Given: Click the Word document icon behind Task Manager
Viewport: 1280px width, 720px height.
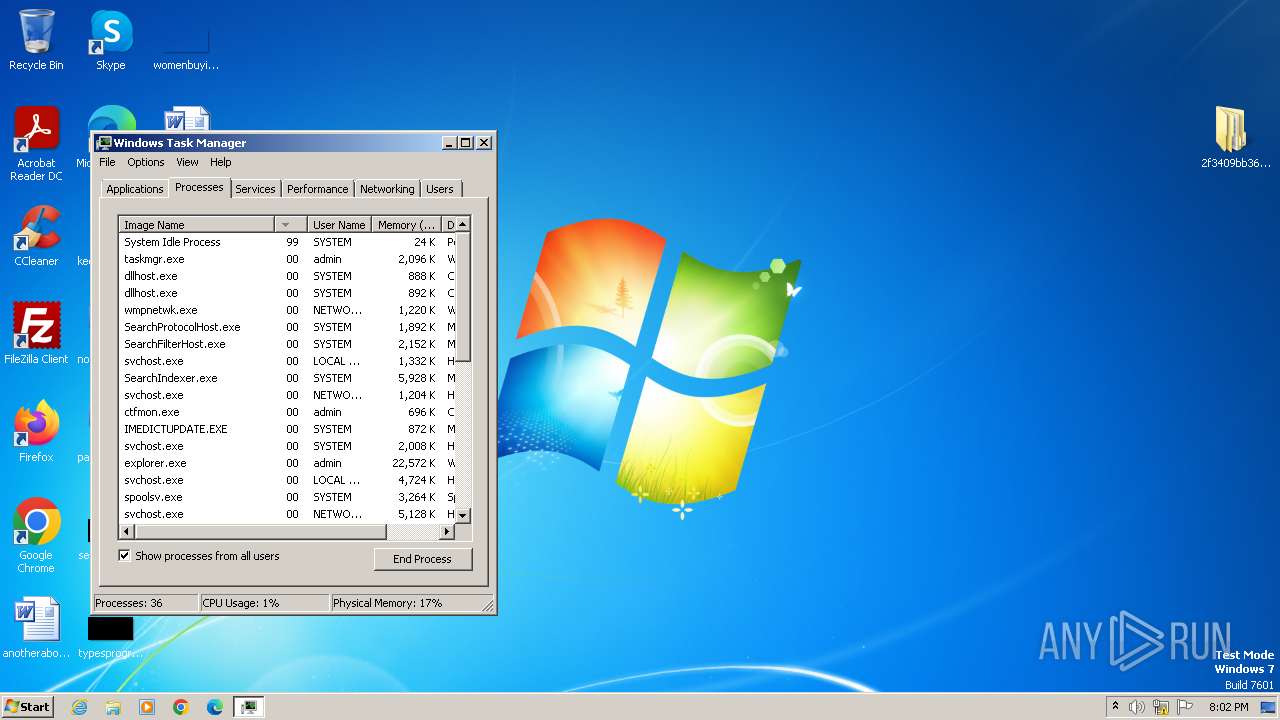Looking at the screenshot, I should tap(187, 118).
